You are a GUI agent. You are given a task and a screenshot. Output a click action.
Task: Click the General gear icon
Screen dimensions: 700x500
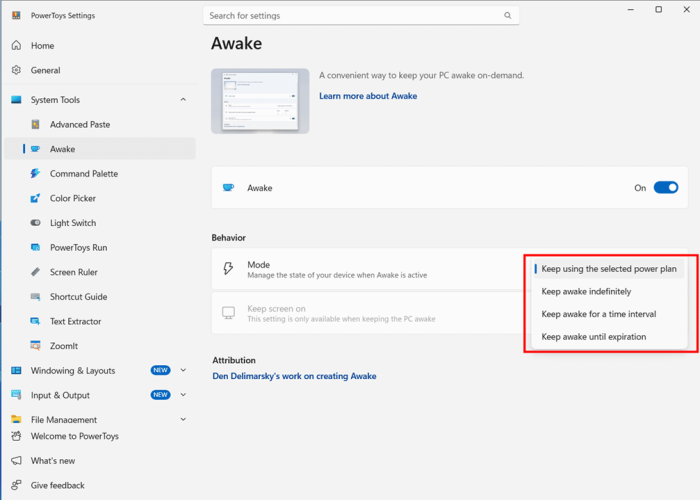(17, 70)
